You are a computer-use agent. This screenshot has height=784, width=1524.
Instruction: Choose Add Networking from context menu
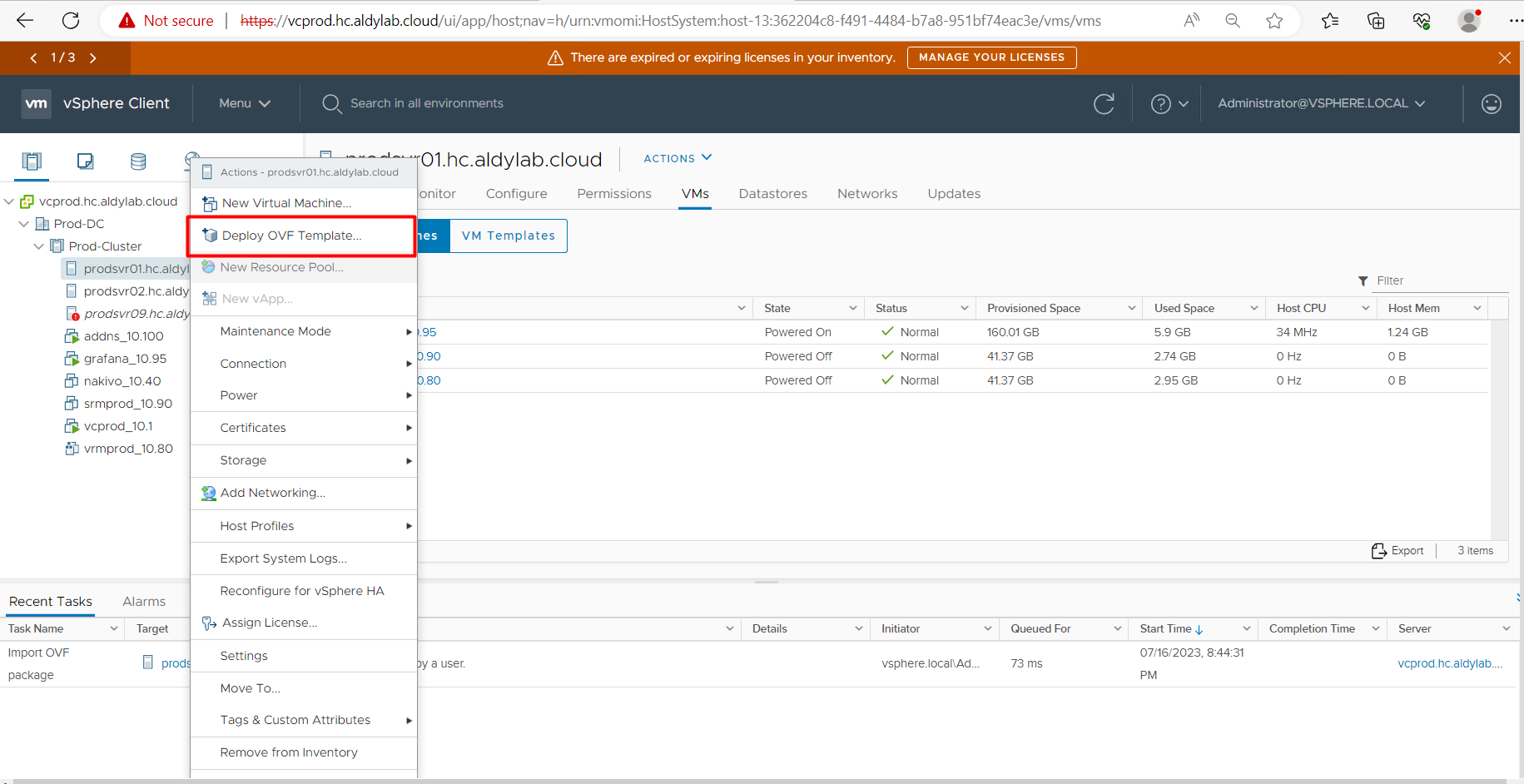[x=272, y=493]
